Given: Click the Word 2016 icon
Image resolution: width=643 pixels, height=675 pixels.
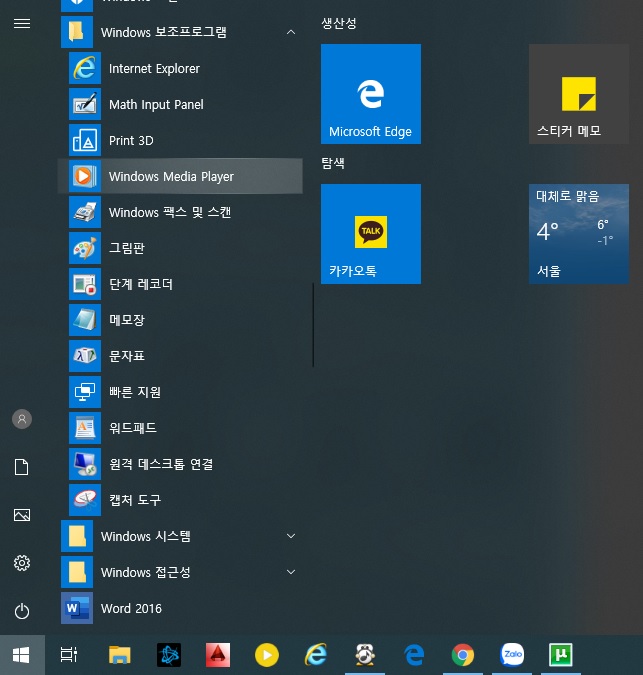Looking at the screenshot, I should coord(77,608).
